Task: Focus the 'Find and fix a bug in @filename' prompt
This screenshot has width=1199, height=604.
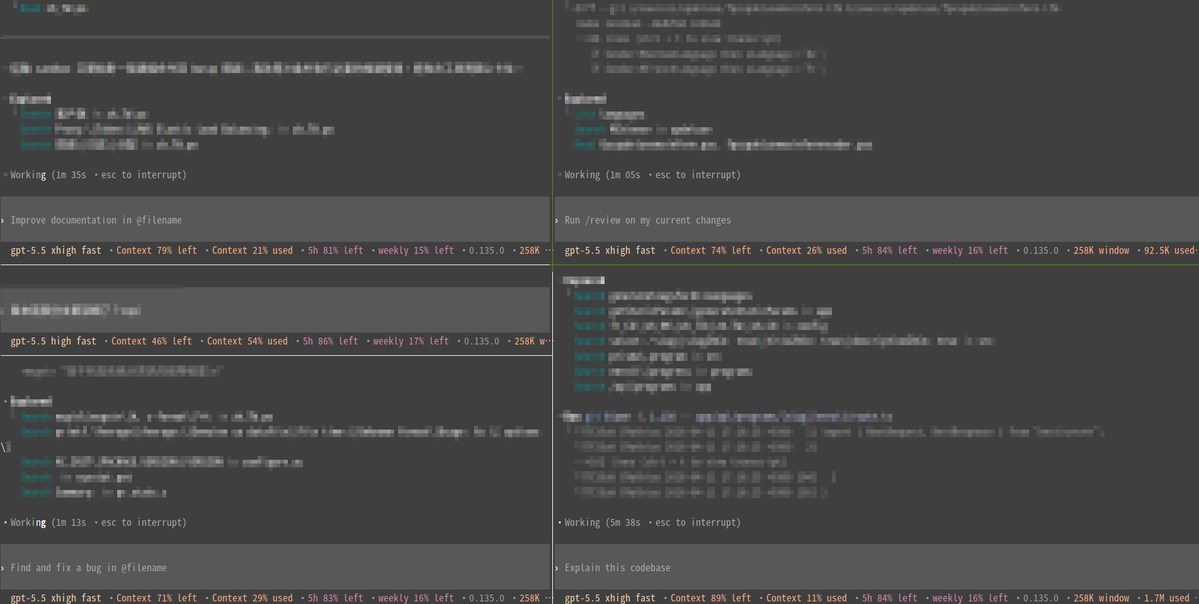Action: tap(275, 568)
